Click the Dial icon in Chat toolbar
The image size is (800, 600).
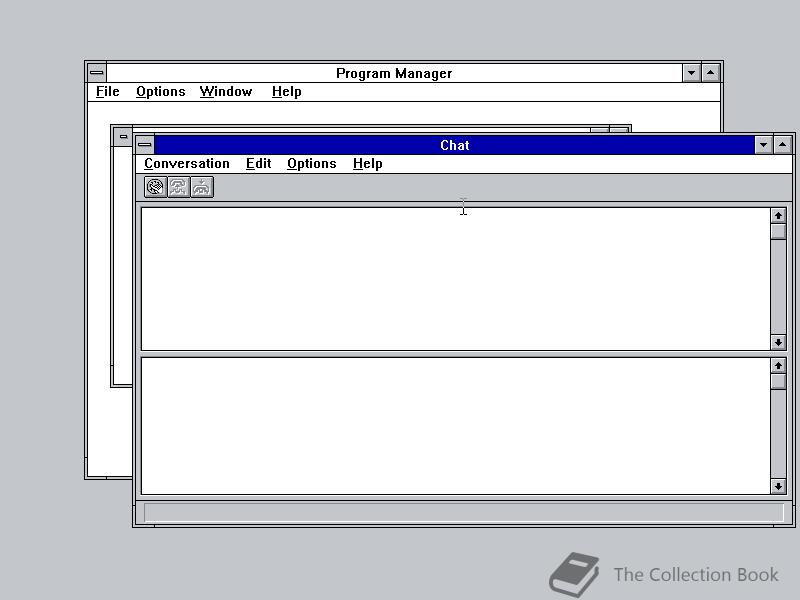(x=156, y=187)
